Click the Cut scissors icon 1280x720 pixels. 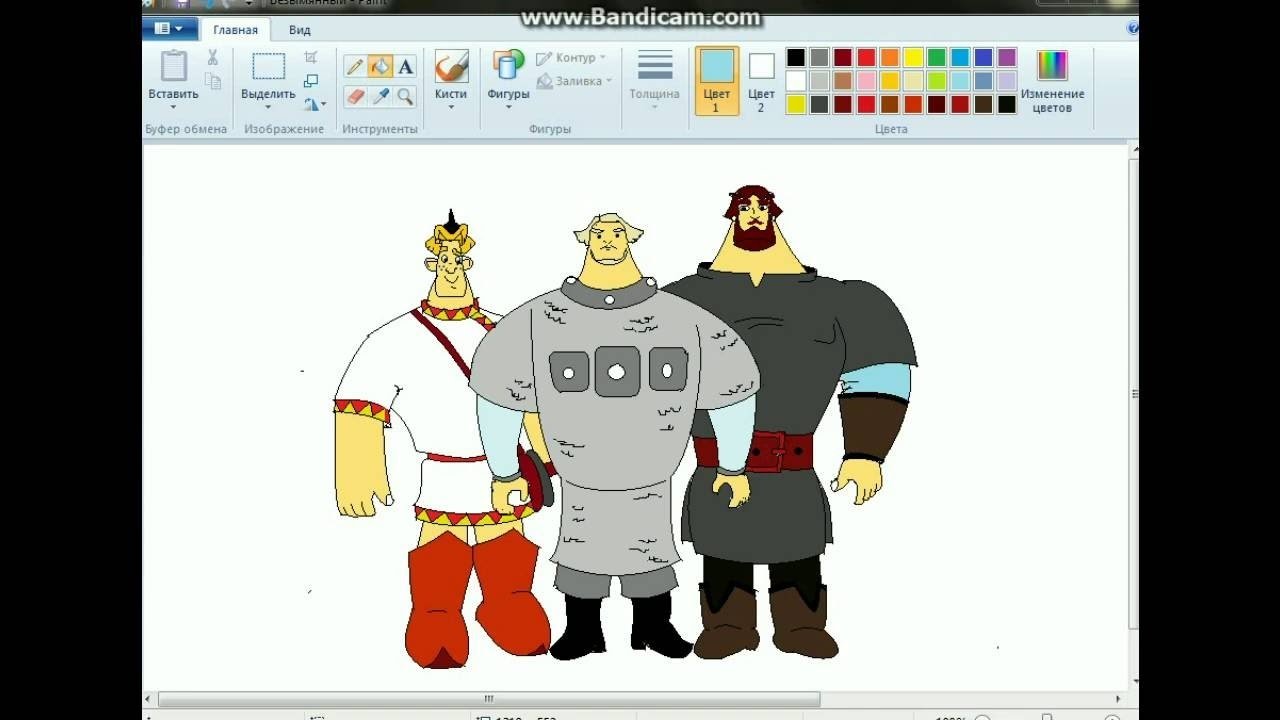coord(212,58)
